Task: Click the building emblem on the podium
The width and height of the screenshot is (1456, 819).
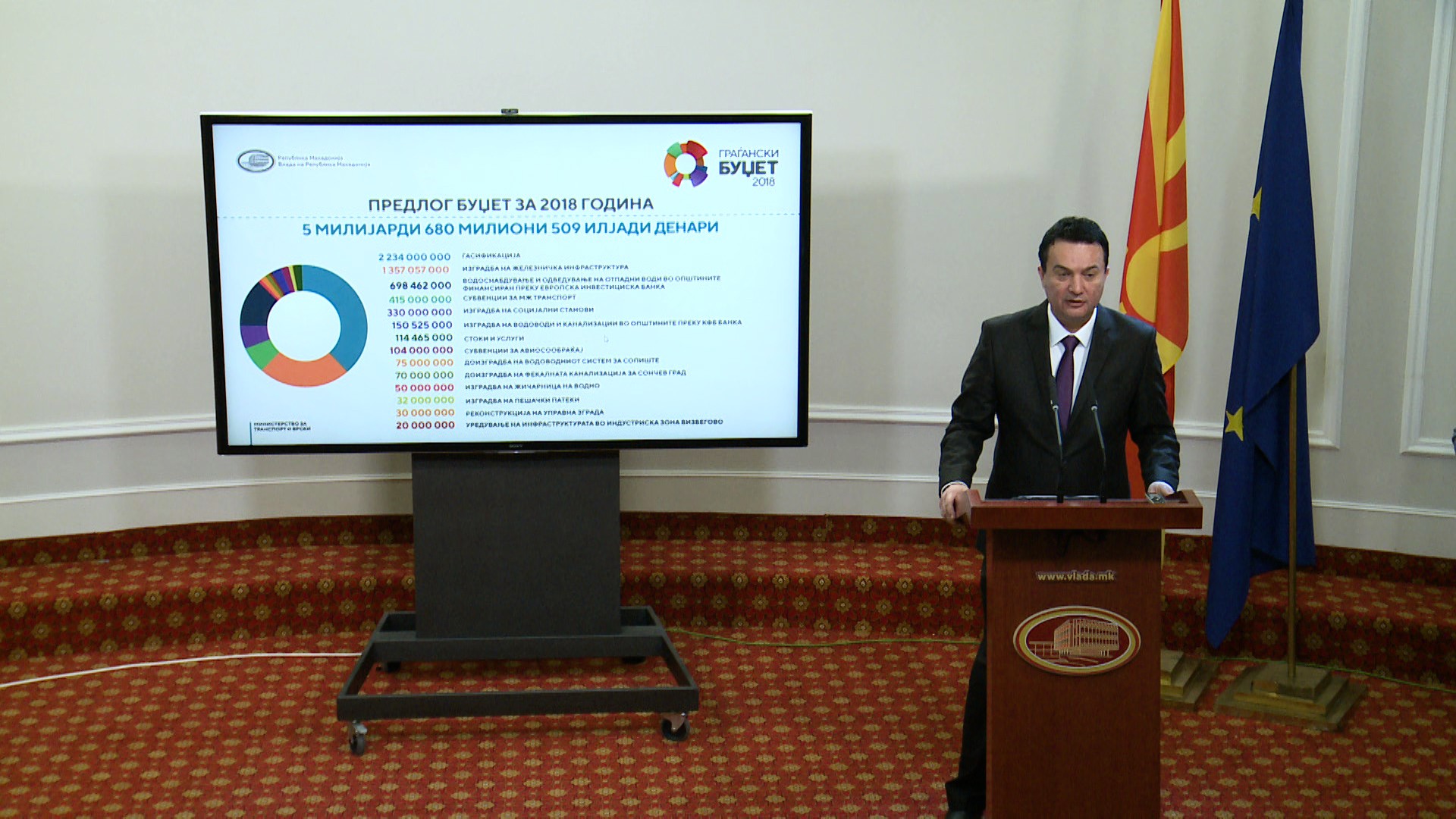Action: pyautogui.click(x=1076, y=639)
